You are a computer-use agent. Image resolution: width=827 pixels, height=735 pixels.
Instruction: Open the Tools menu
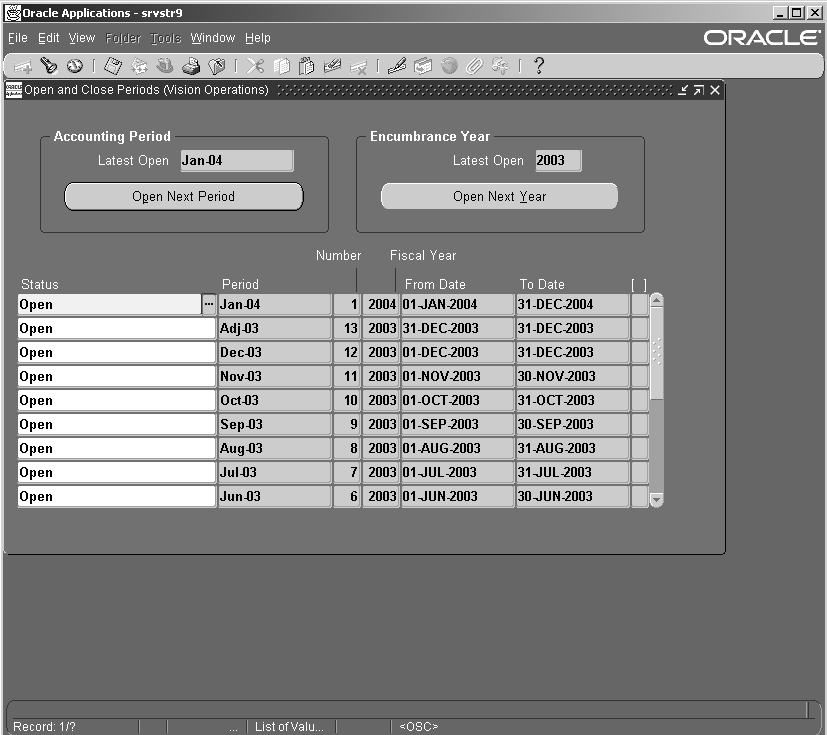[166, 38]
